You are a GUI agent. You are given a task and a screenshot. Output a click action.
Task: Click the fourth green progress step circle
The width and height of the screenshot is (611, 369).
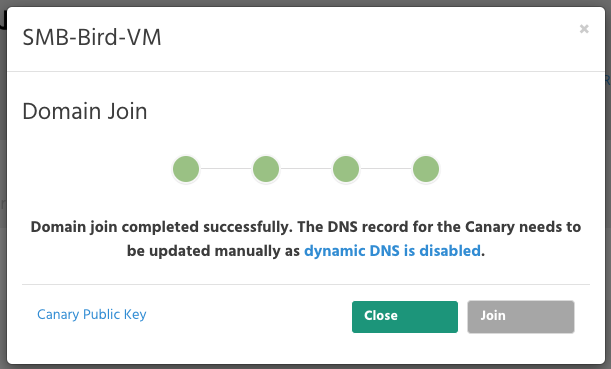[x=426, y=169]
